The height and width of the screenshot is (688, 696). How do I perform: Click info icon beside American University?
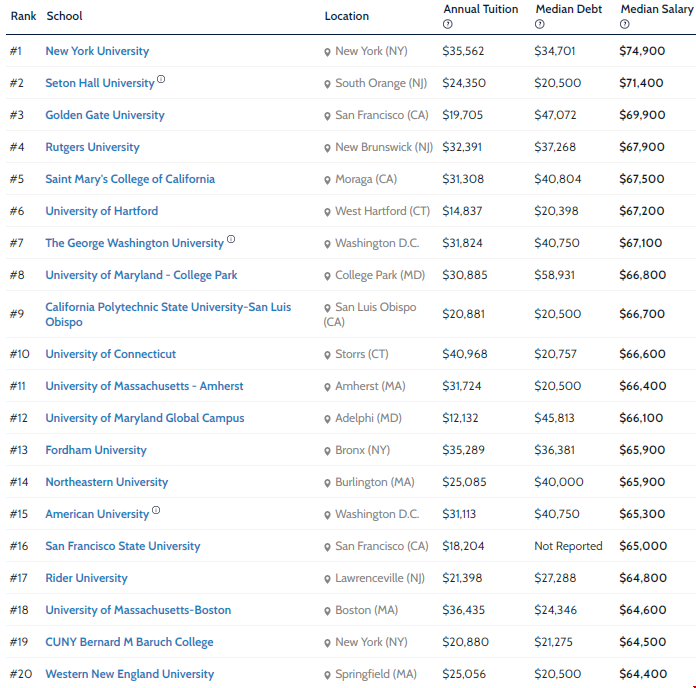click(x=156, y=511)
